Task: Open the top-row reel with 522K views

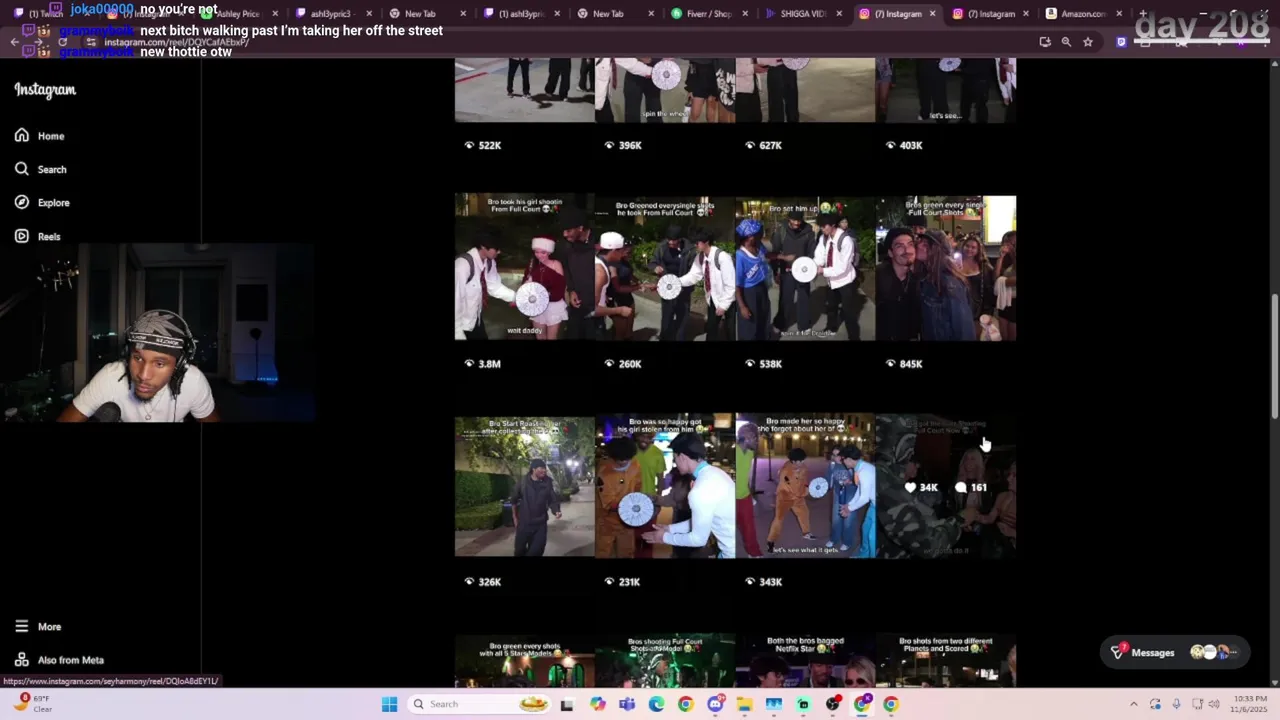Action: pyautogui.click(x=524, y=90)
